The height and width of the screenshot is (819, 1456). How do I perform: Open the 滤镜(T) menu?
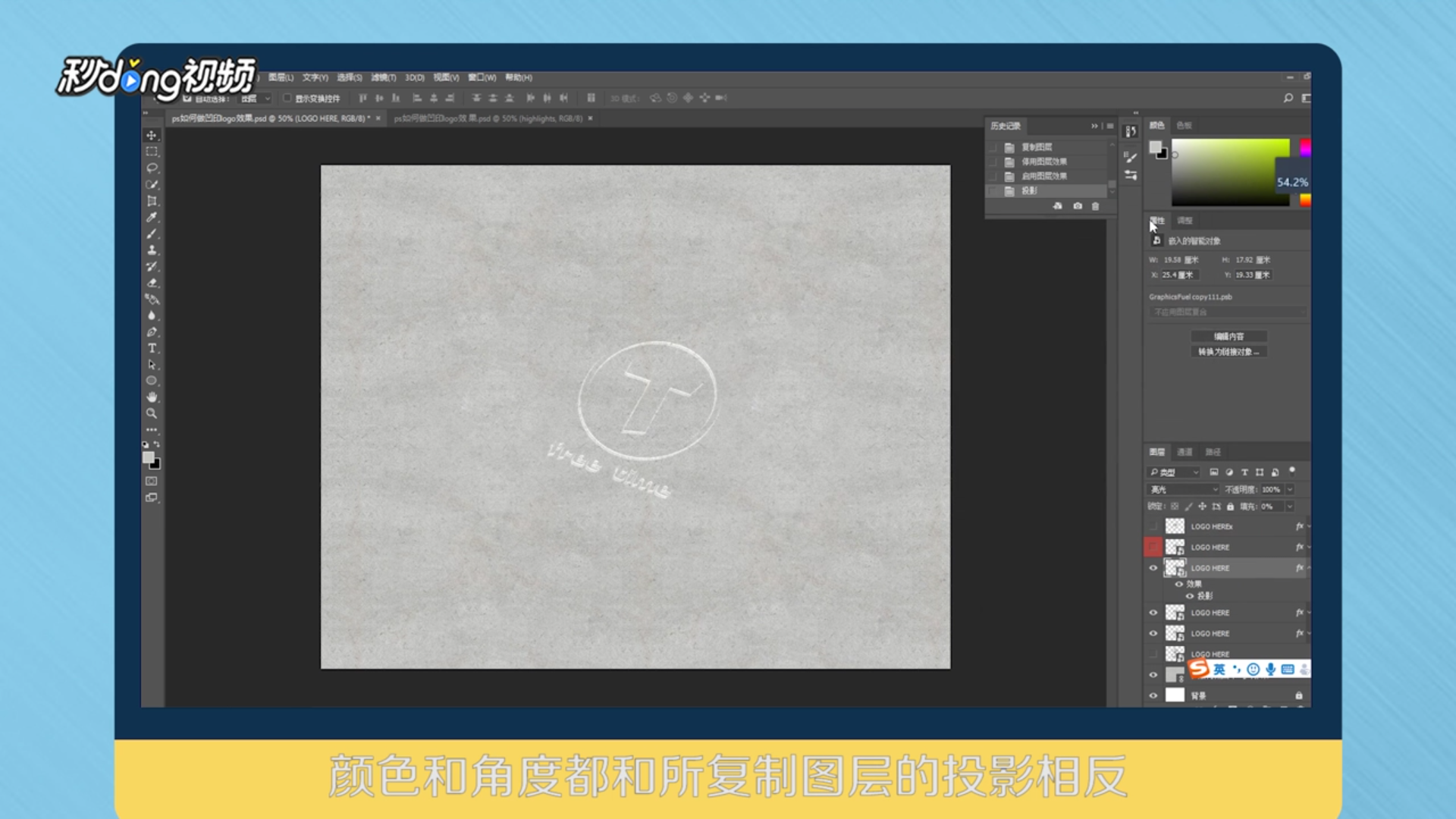click(x=383, y=77)
